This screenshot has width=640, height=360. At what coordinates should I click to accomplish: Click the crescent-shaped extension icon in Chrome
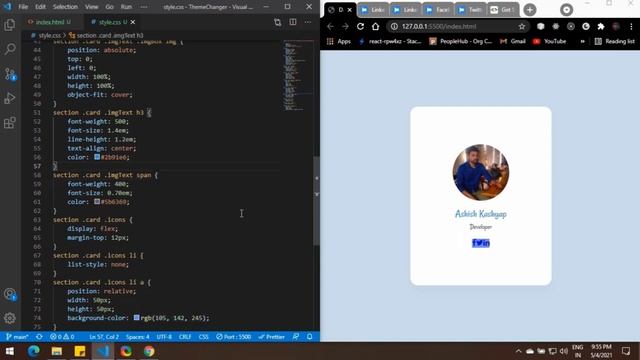pyautogui.click(x=586, y=27)
